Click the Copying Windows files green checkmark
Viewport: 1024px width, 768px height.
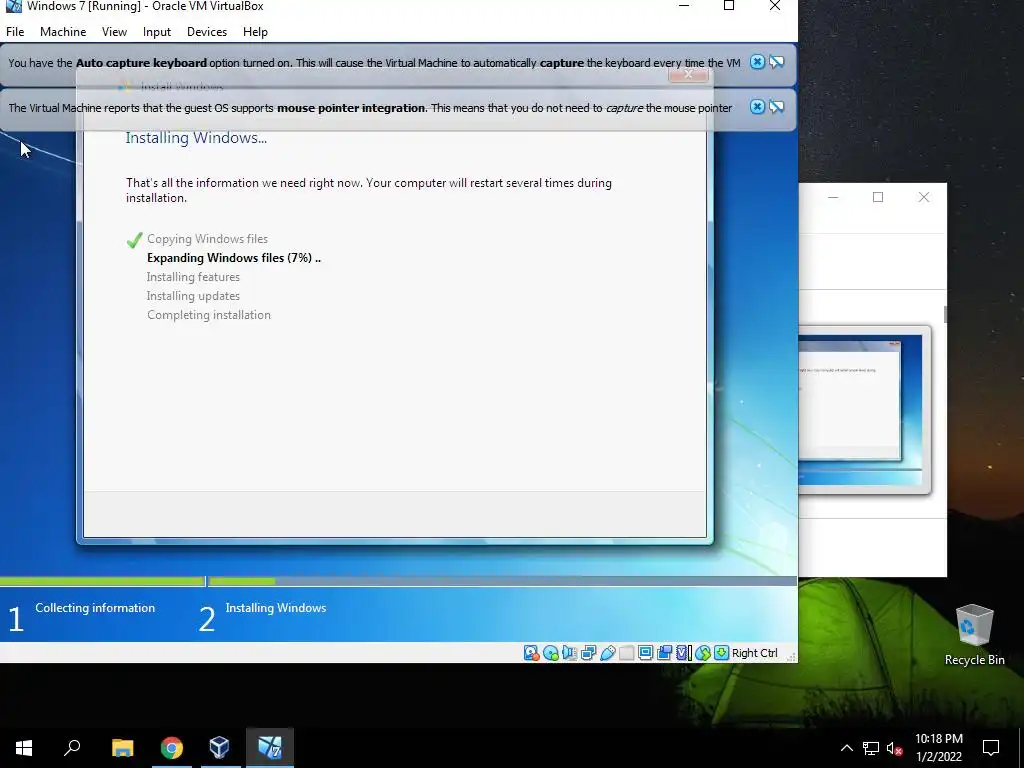[135, 240]
